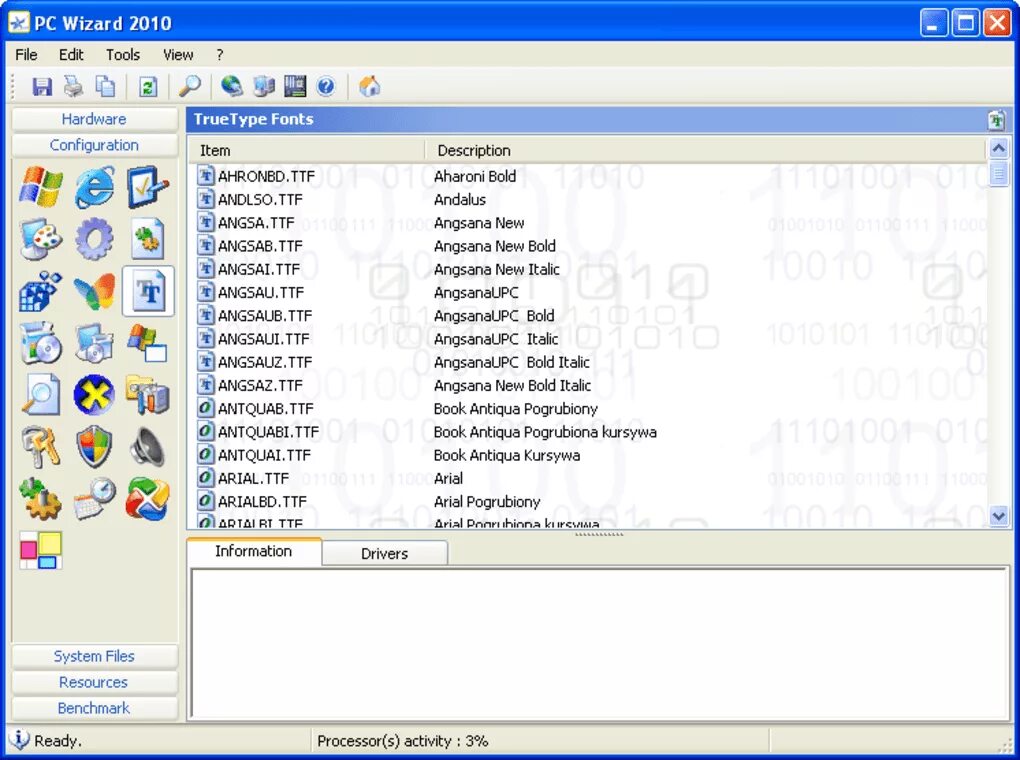Open the pink and yellow squares icon

click(41, 550)
